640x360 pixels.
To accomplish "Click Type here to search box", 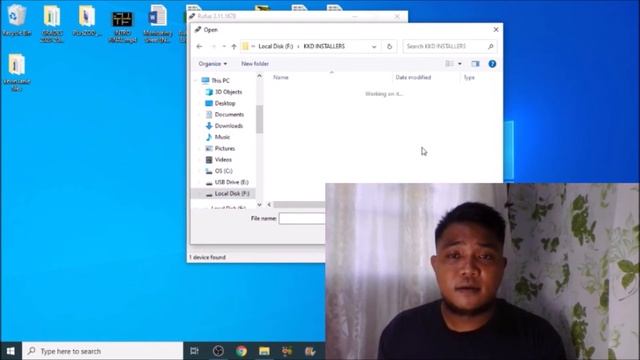I will (102, 351).
